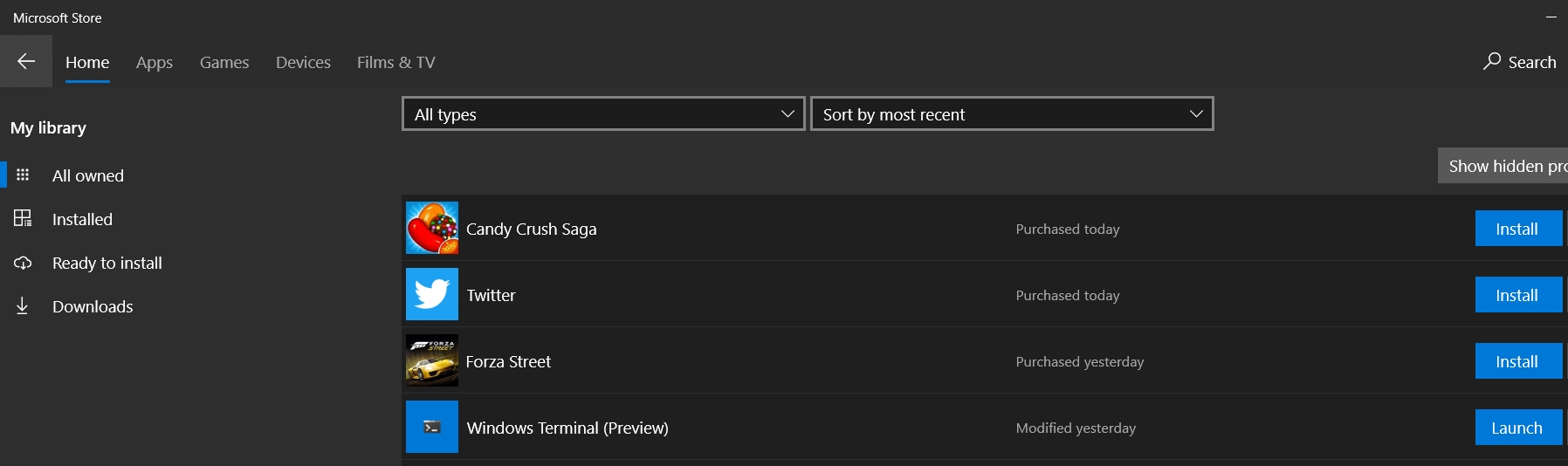Viewport: 1568px width, 466px height.
Task: Click the Downloads arrow icon
Action: [23, 305]
